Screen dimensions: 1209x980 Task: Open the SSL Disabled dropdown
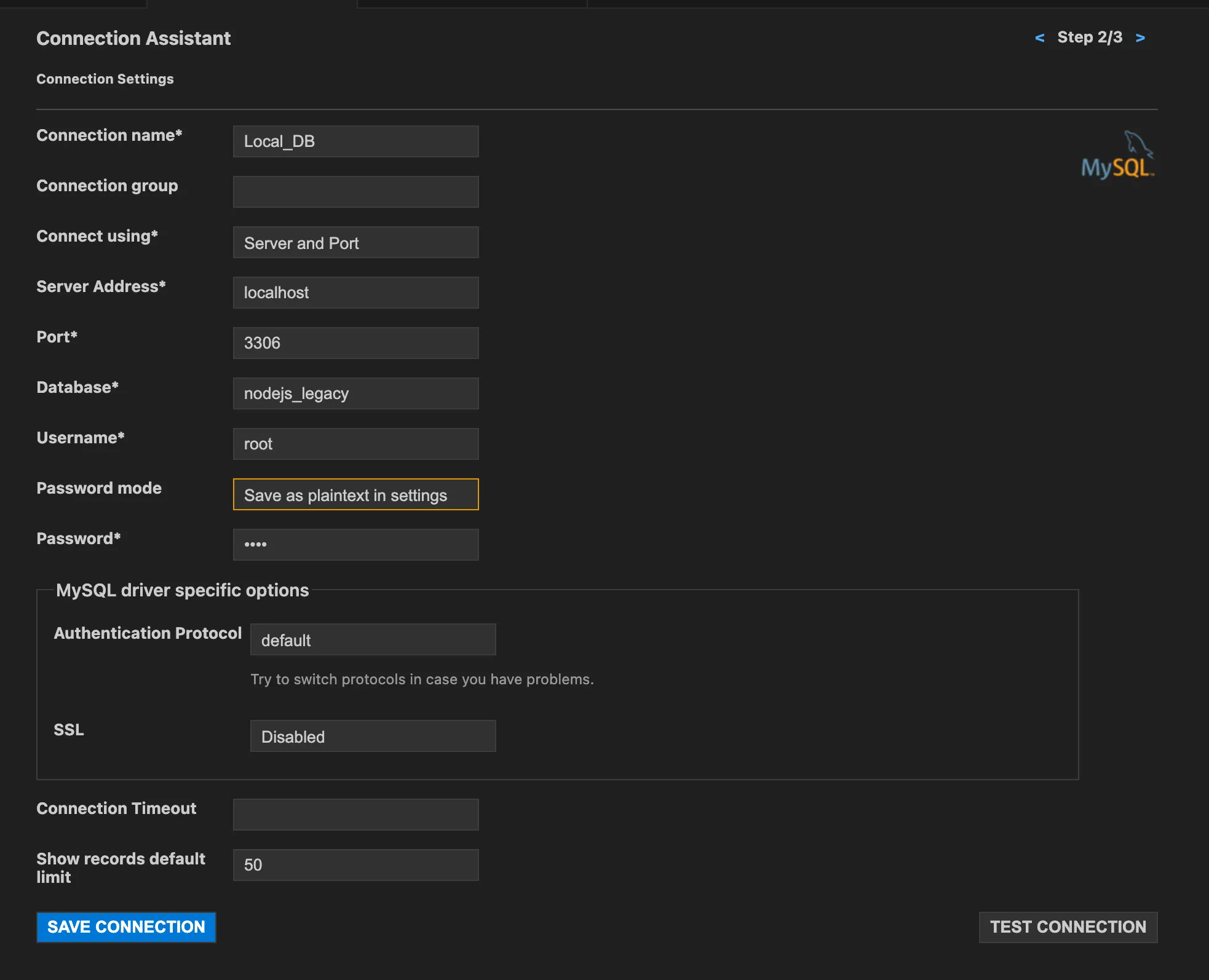373,737
